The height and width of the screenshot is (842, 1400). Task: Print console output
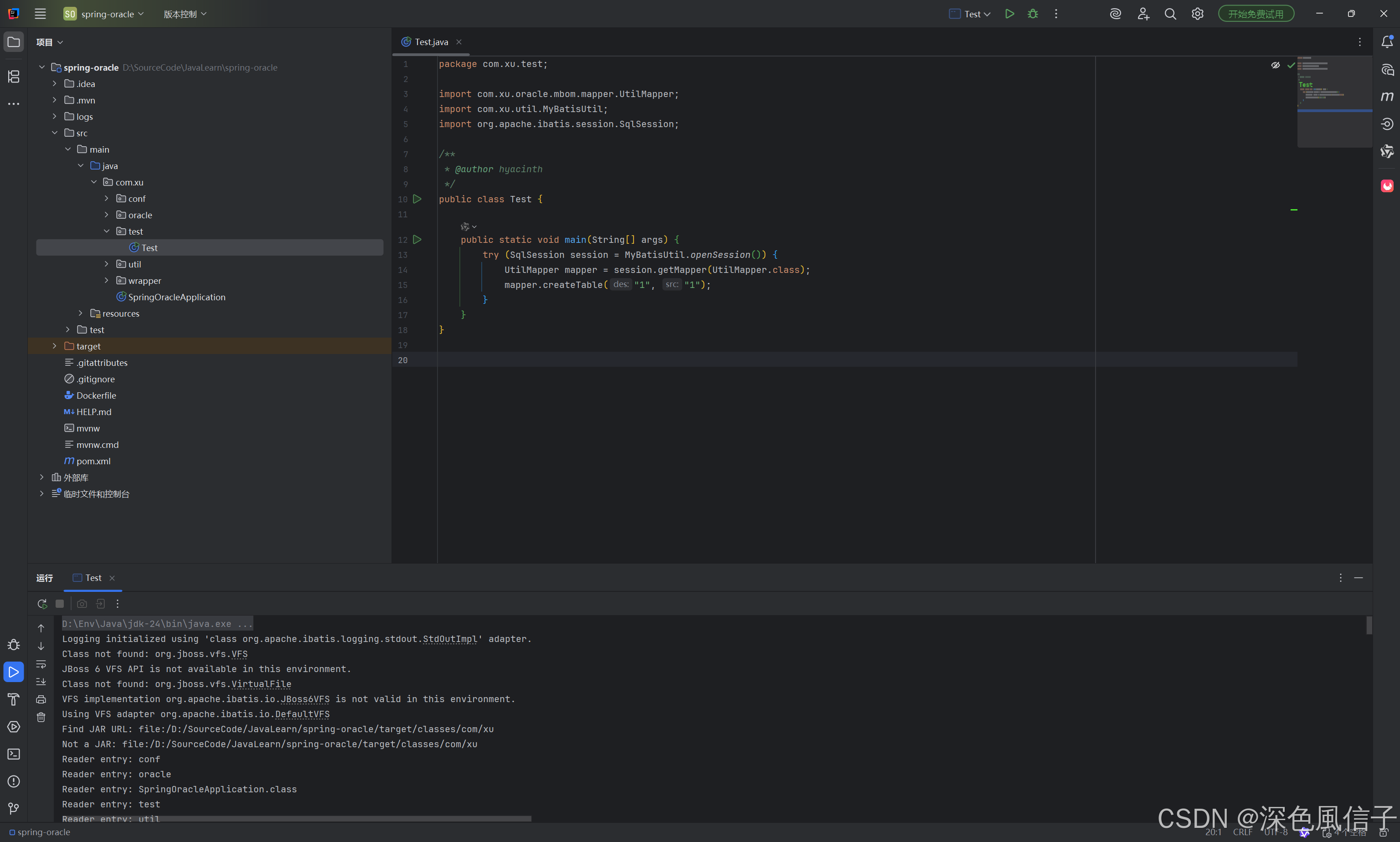coord(41,699)
